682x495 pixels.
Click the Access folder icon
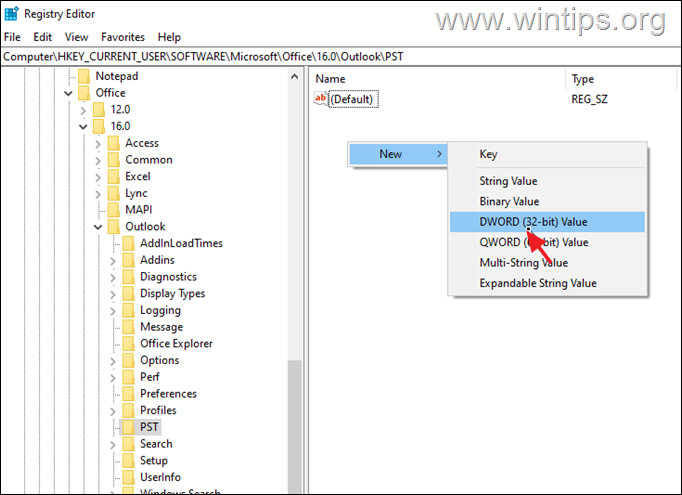click(114, 143)
